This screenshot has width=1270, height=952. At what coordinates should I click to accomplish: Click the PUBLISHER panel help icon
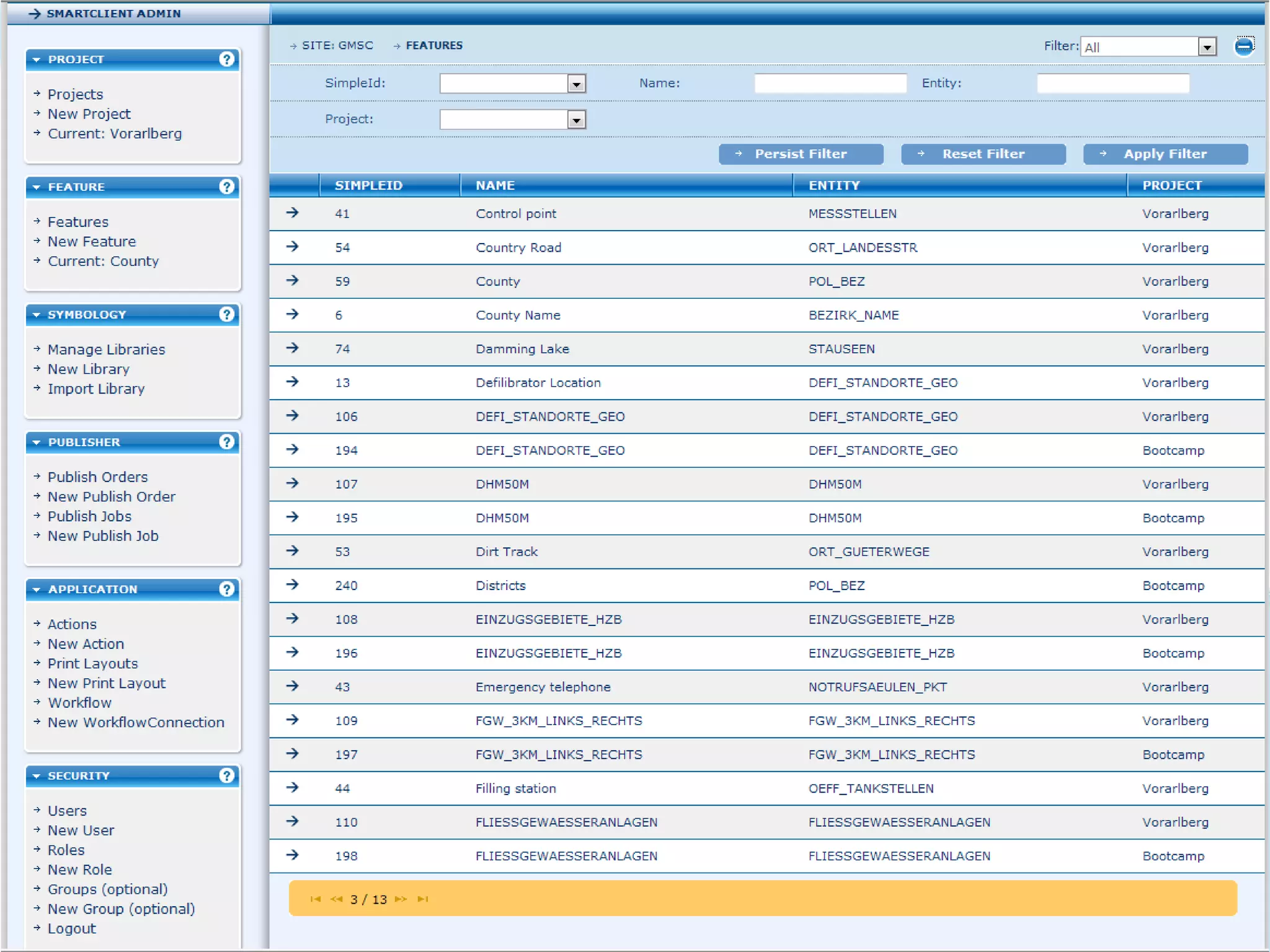click(226, 442)
